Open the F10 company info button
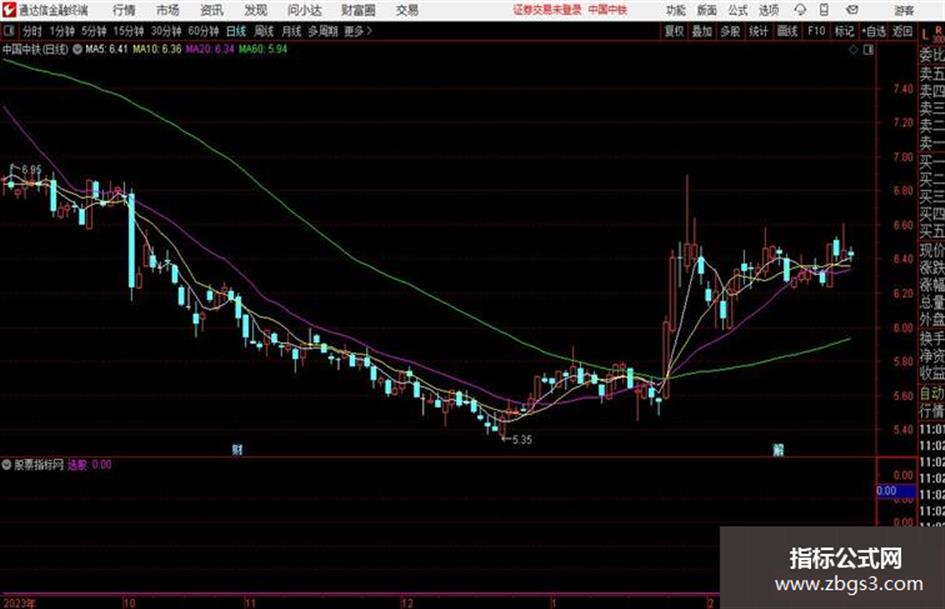Image resolution: width=945 pixels, height=609 pixels. pos(816,31)
